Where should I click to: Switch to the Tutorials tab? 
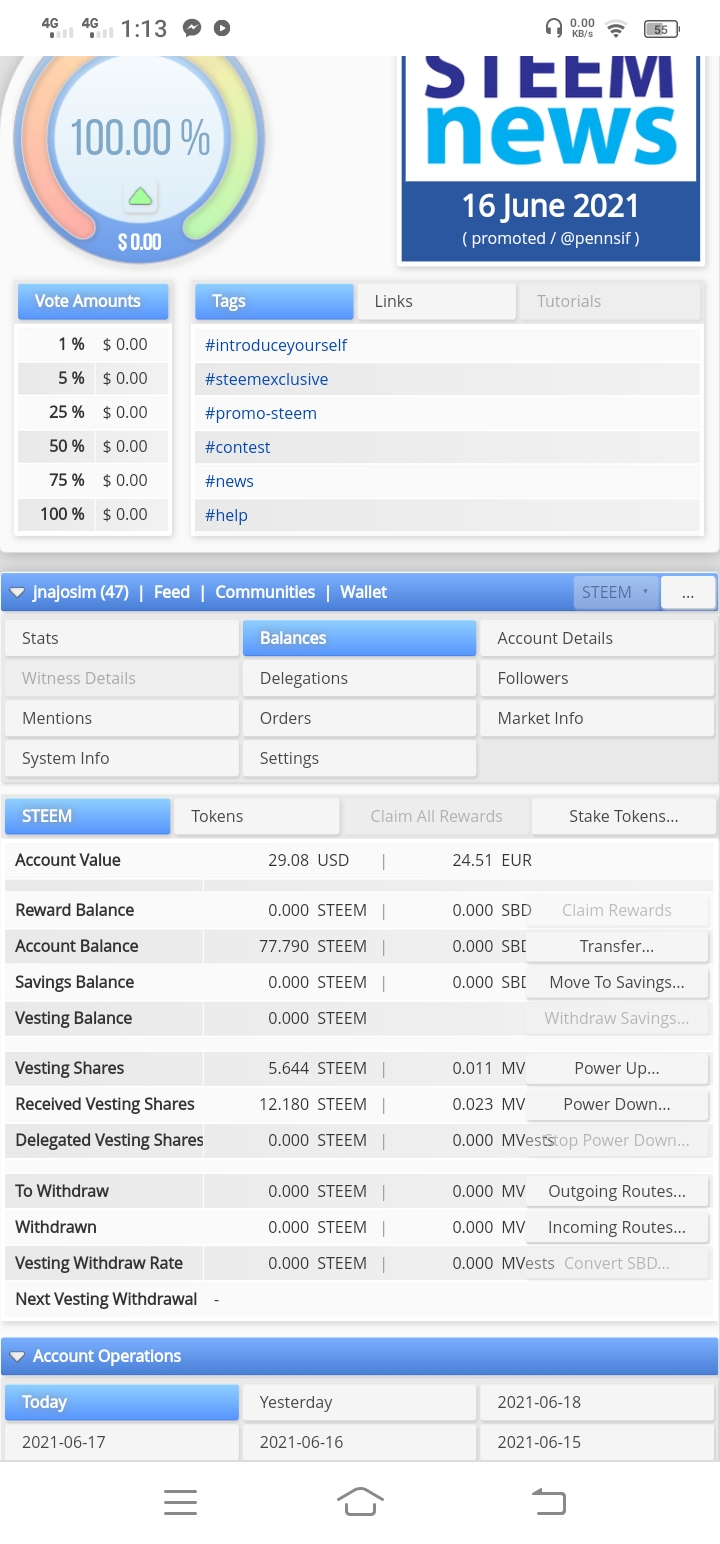(609, 301)
